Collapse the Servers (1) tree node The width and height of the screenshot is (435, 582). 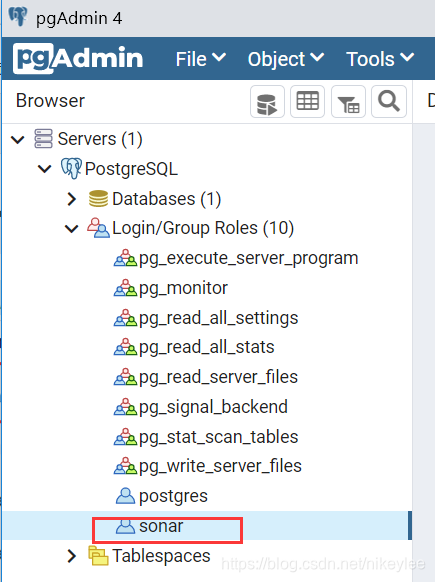click(17, 140)
